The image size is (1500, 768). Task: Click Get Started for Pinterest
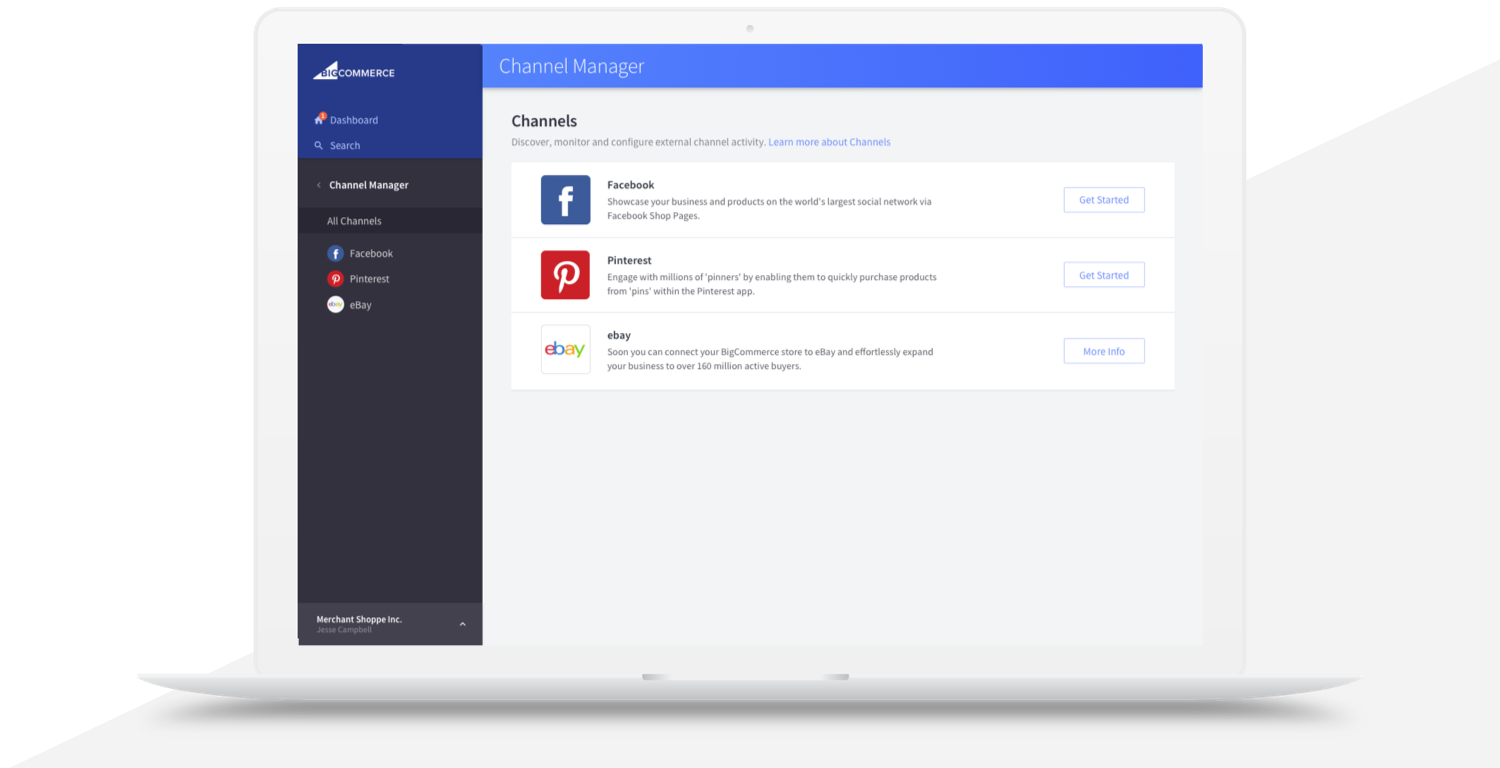click(x=1104, y=275)
